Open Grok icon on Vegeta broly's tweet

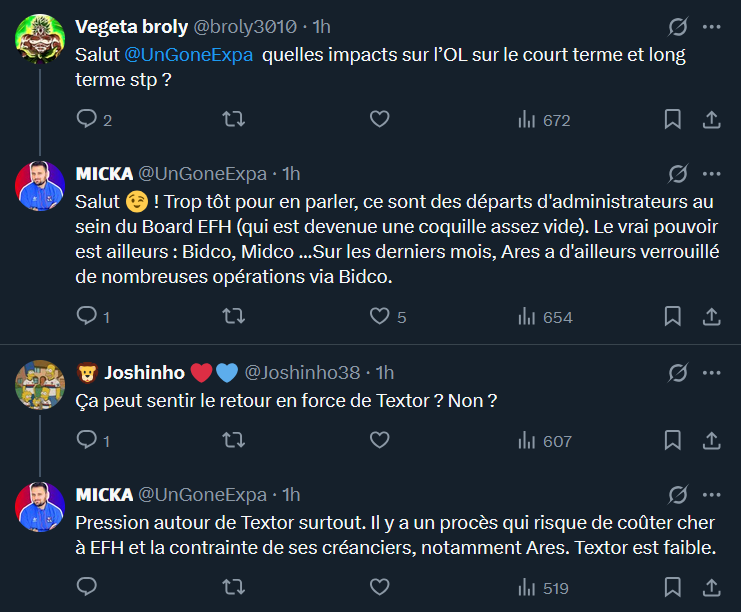click(x=677, y=27)
